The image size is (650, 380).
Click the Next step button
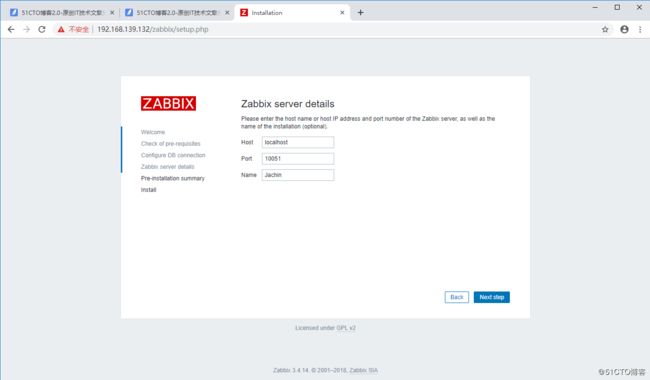(492, 297)
